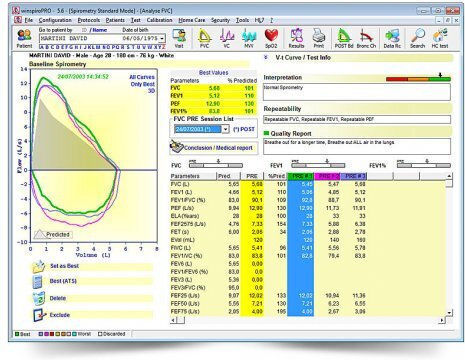Screen dimensions: 465x360
Task: Click table vertical scrollbar down arrow
Action: 449,313
